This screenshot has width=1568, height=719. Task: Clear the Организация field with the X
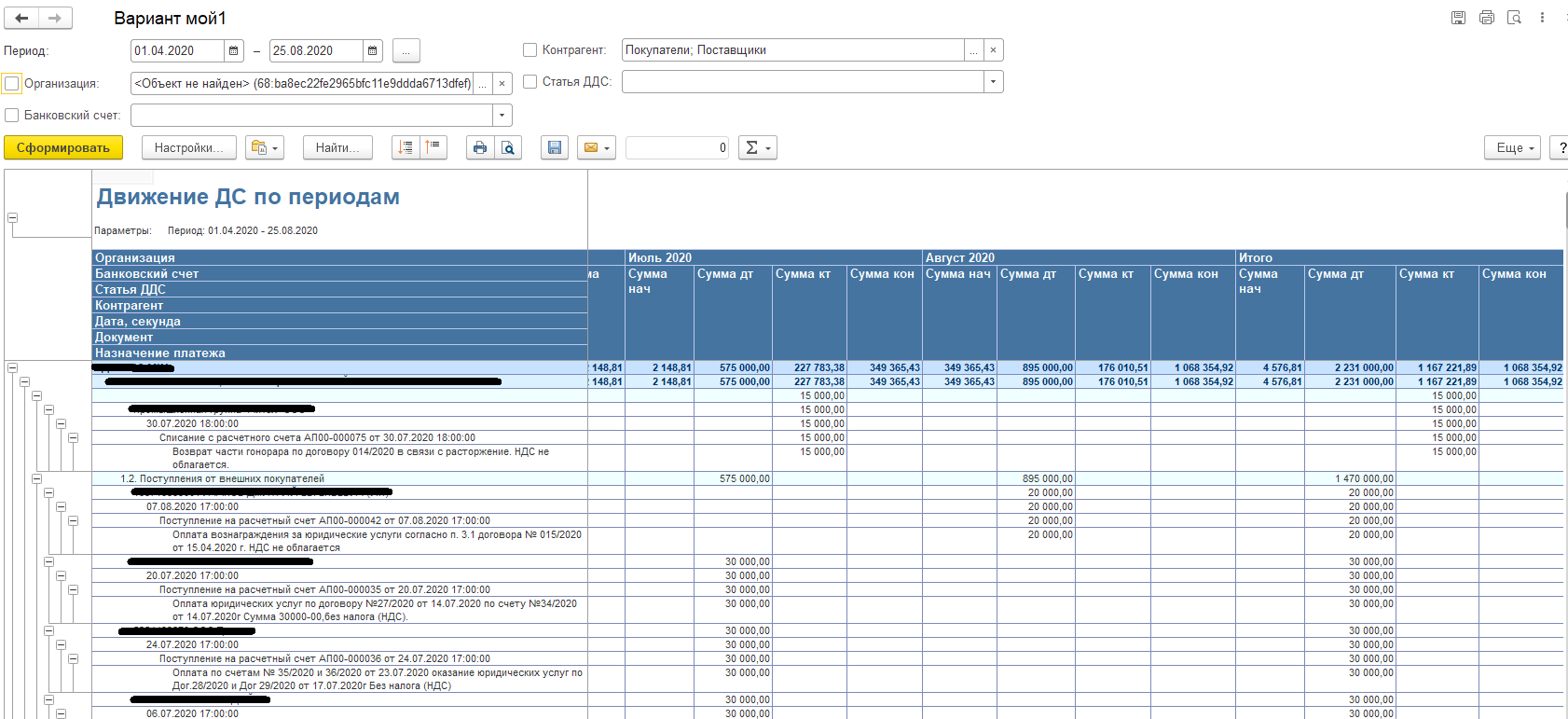pyautogui.click(x=502, y=84)
